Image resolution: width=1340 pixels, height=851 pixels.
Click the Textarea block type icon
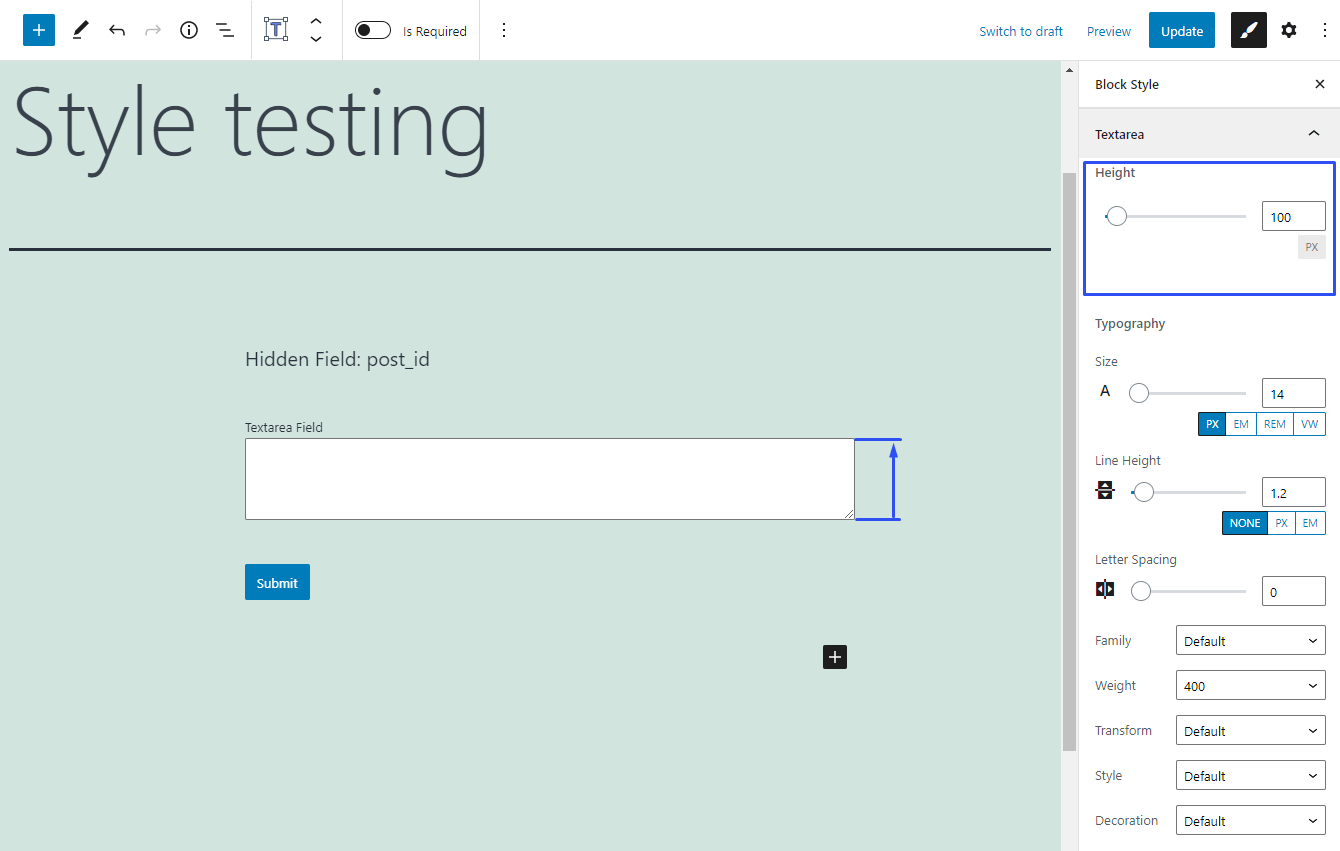pyautogui.click(x=275, y=30)
